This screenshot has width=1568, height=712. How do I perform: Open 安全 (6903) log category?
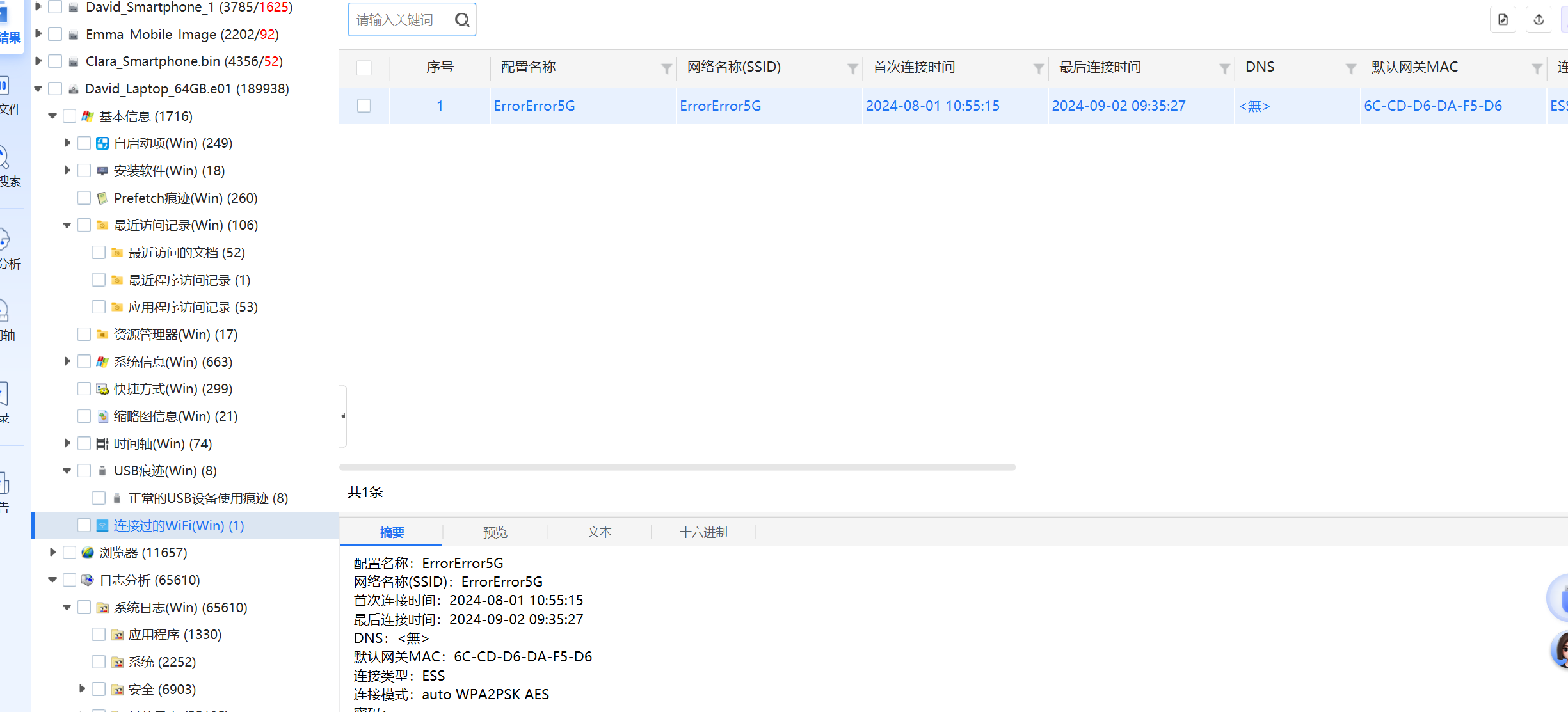click(162, 690)
